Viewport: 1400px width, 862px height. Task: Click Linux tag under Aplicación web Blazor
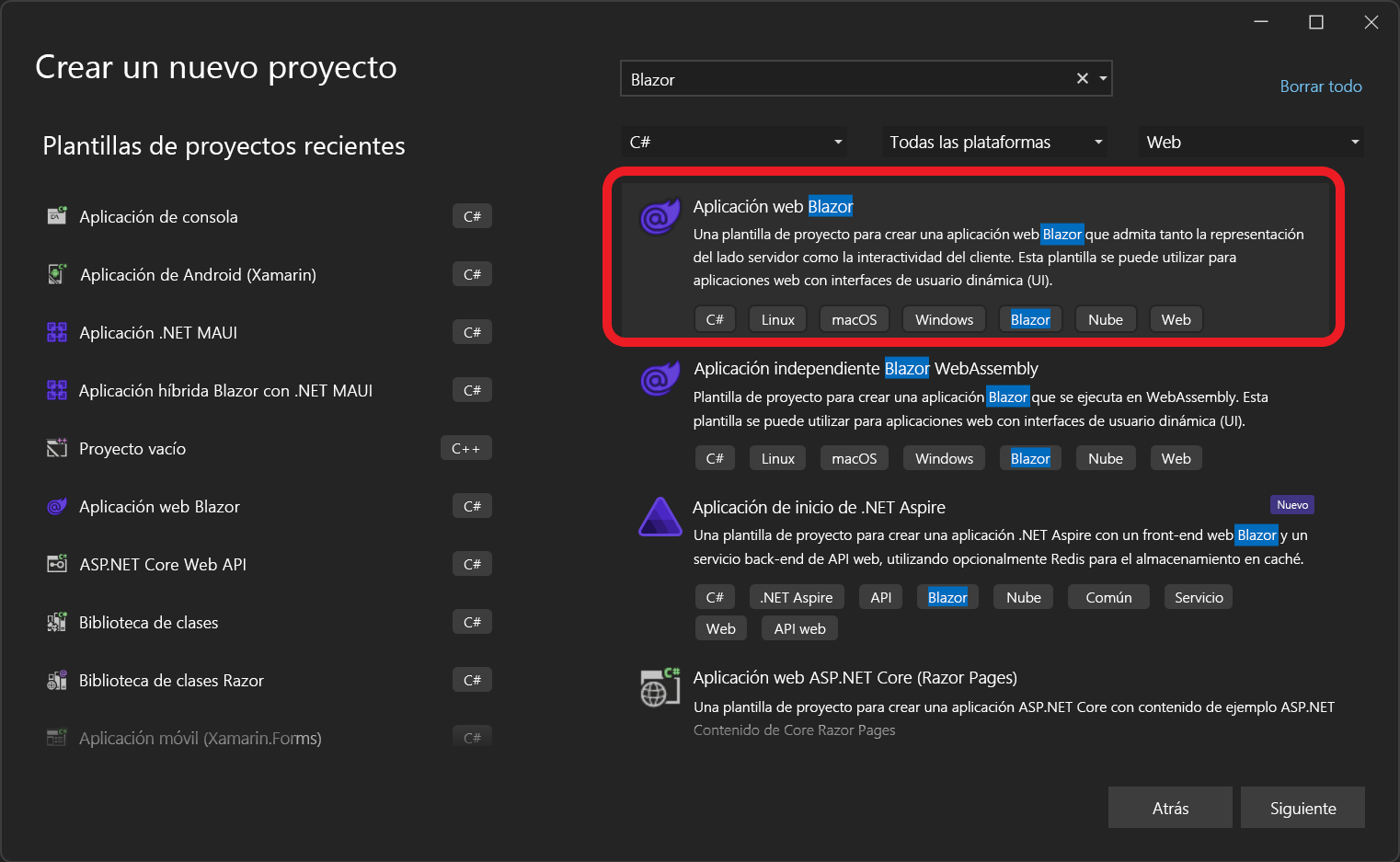(777, 319)
